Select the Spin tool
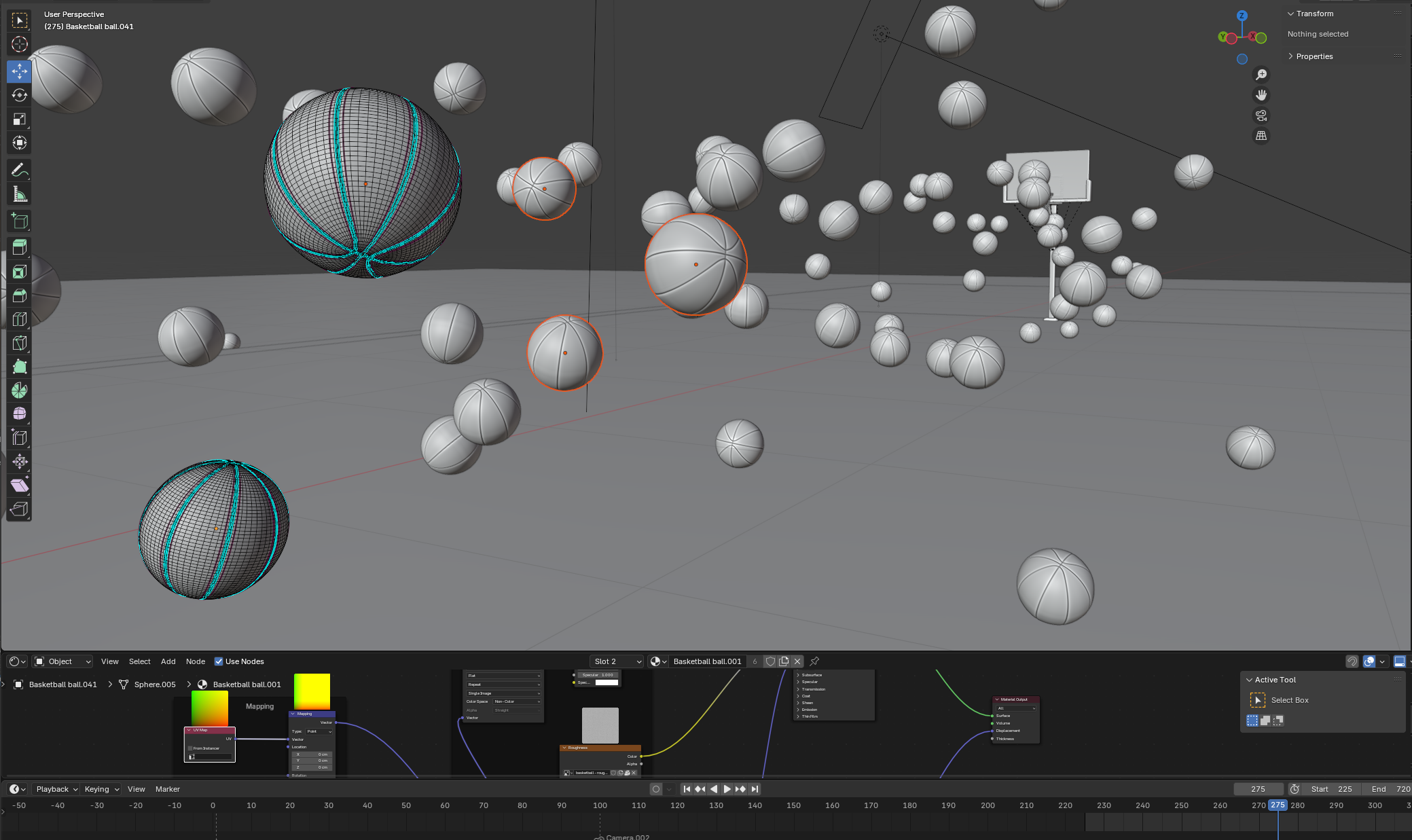Screen dimensions: 1412x840 coord(19,390)
